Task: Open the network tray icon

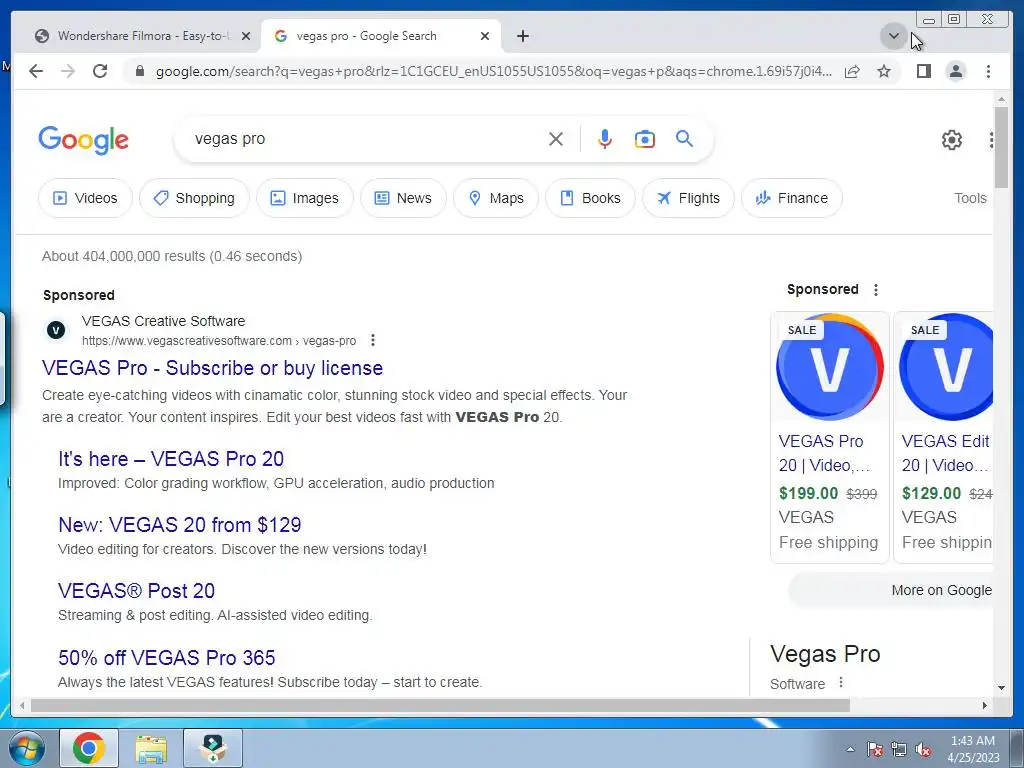Action: 899,750
